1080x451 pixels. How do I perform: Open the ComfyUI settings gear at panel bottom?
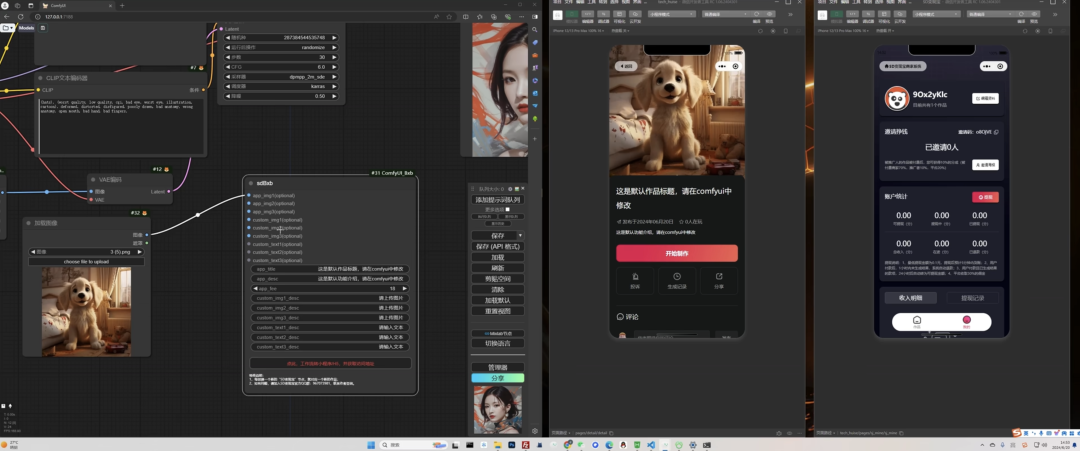(x=535, y=432)
